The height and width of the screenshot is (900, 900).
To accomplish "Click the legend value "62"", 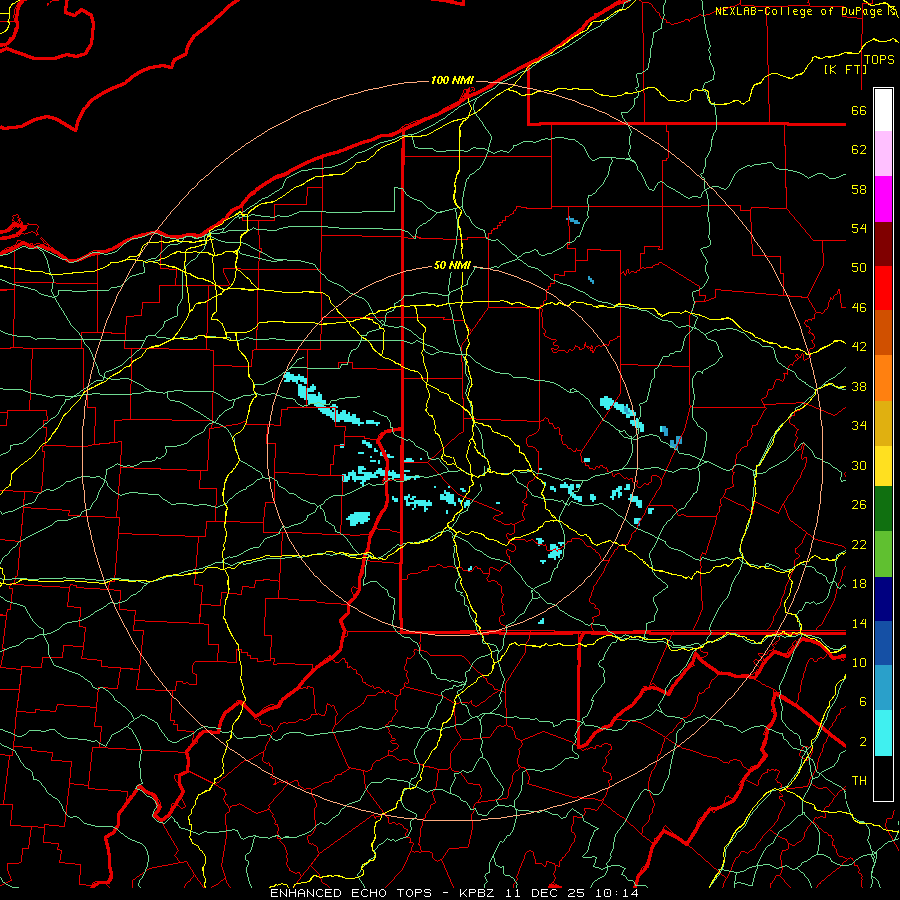I will click(x=859, y=150).
